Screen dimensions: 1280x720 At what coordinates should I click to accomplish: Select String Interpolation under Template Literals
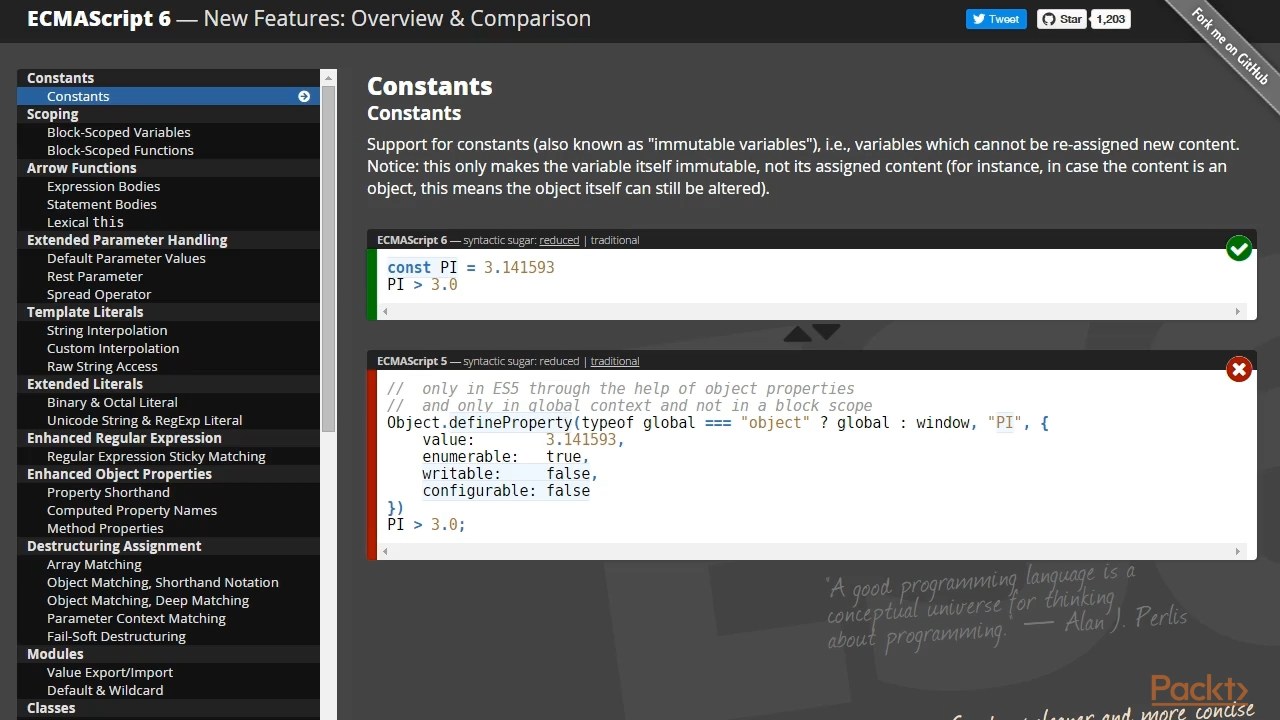click(107, 330)
